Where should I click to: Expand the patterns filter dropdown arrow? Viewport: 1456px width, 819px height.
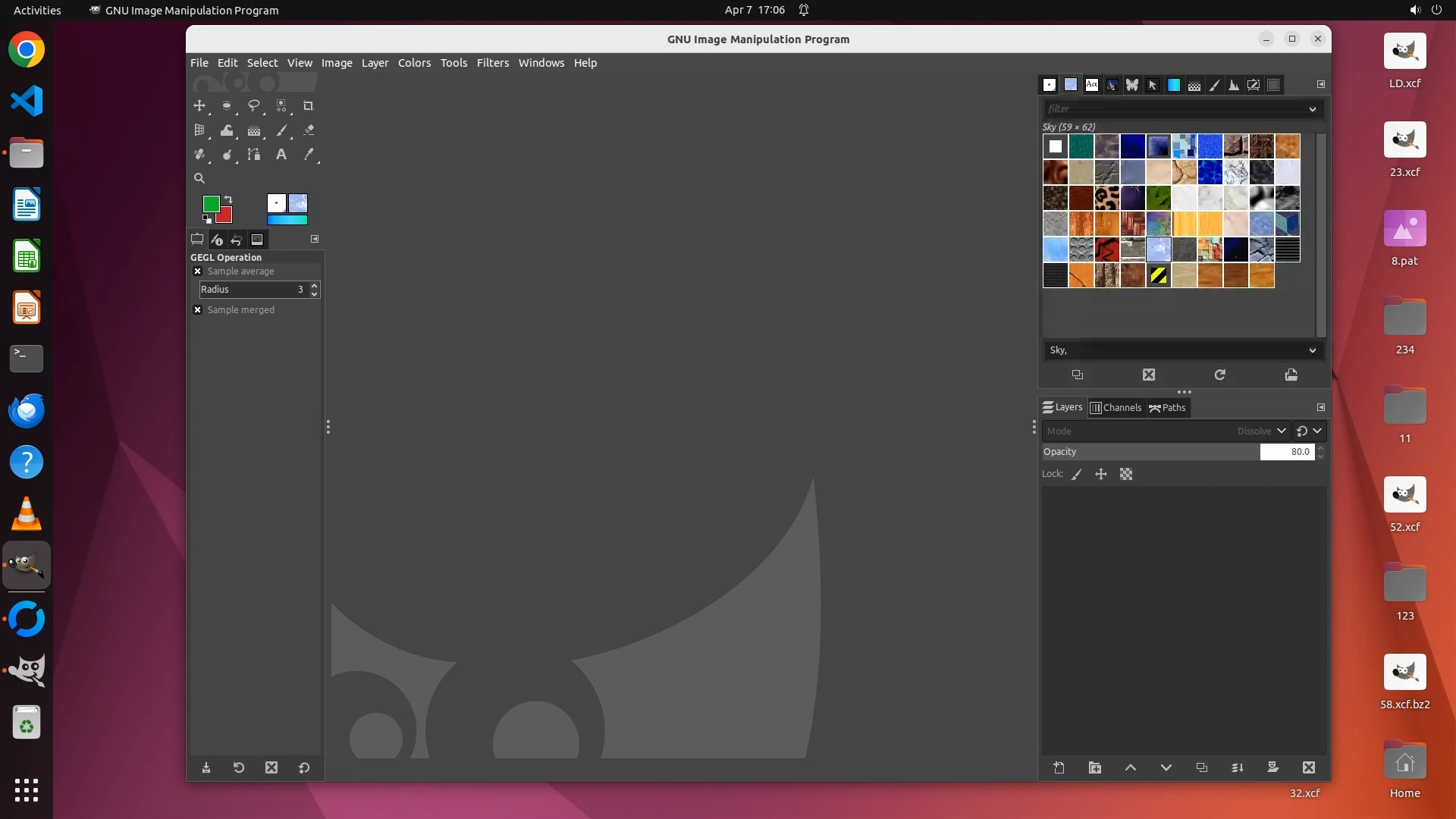pos(1312,109)
